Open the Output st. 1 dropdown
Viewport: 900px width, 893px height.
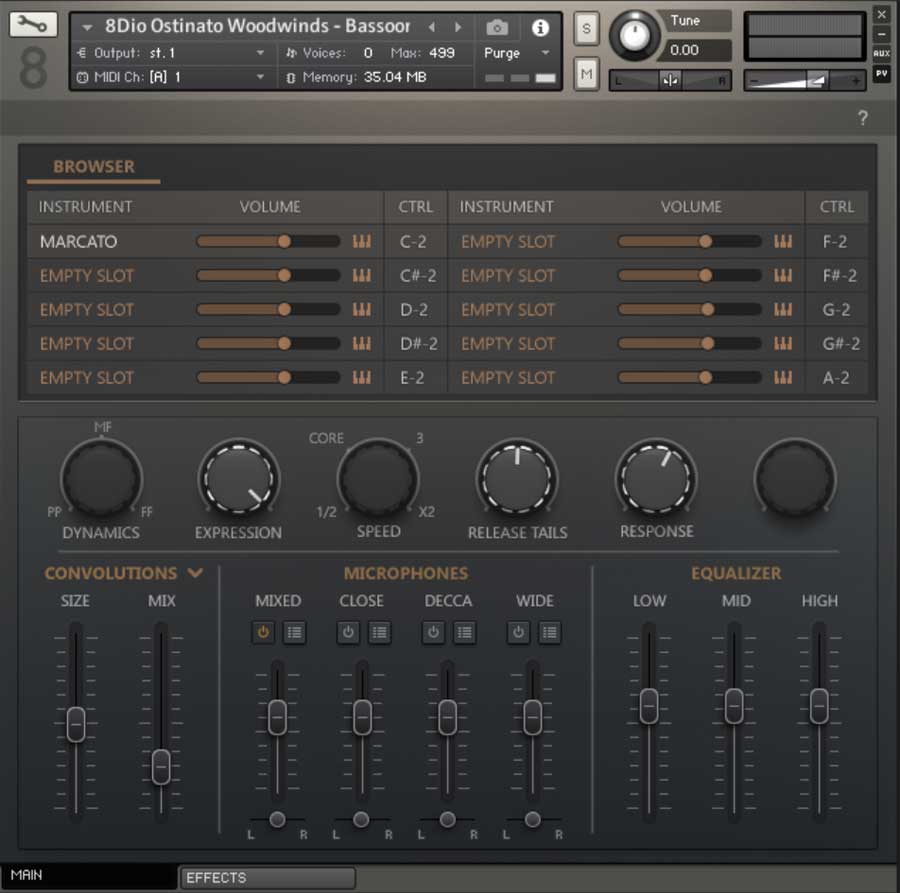coord(170,53)
